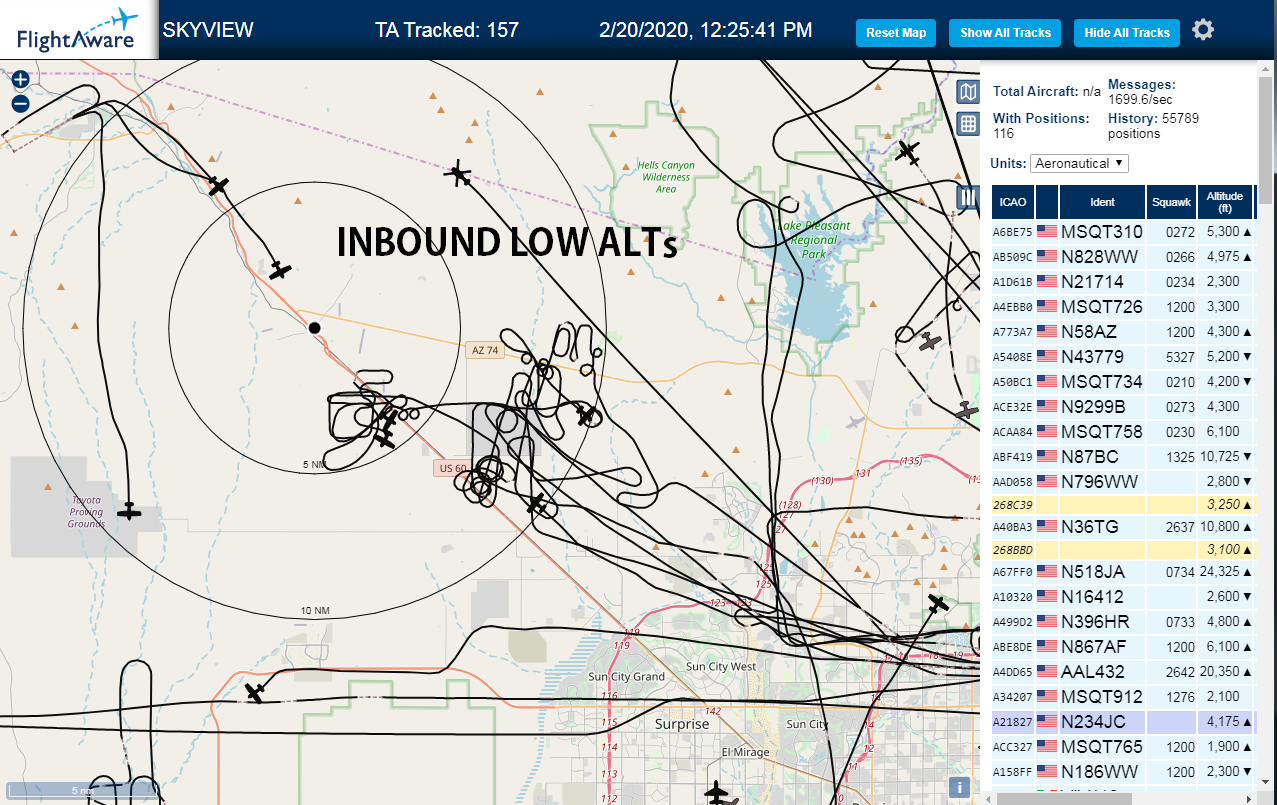Select aircraft N21714 in the list
1277x805 pixels.
(x=1123, y=282)
